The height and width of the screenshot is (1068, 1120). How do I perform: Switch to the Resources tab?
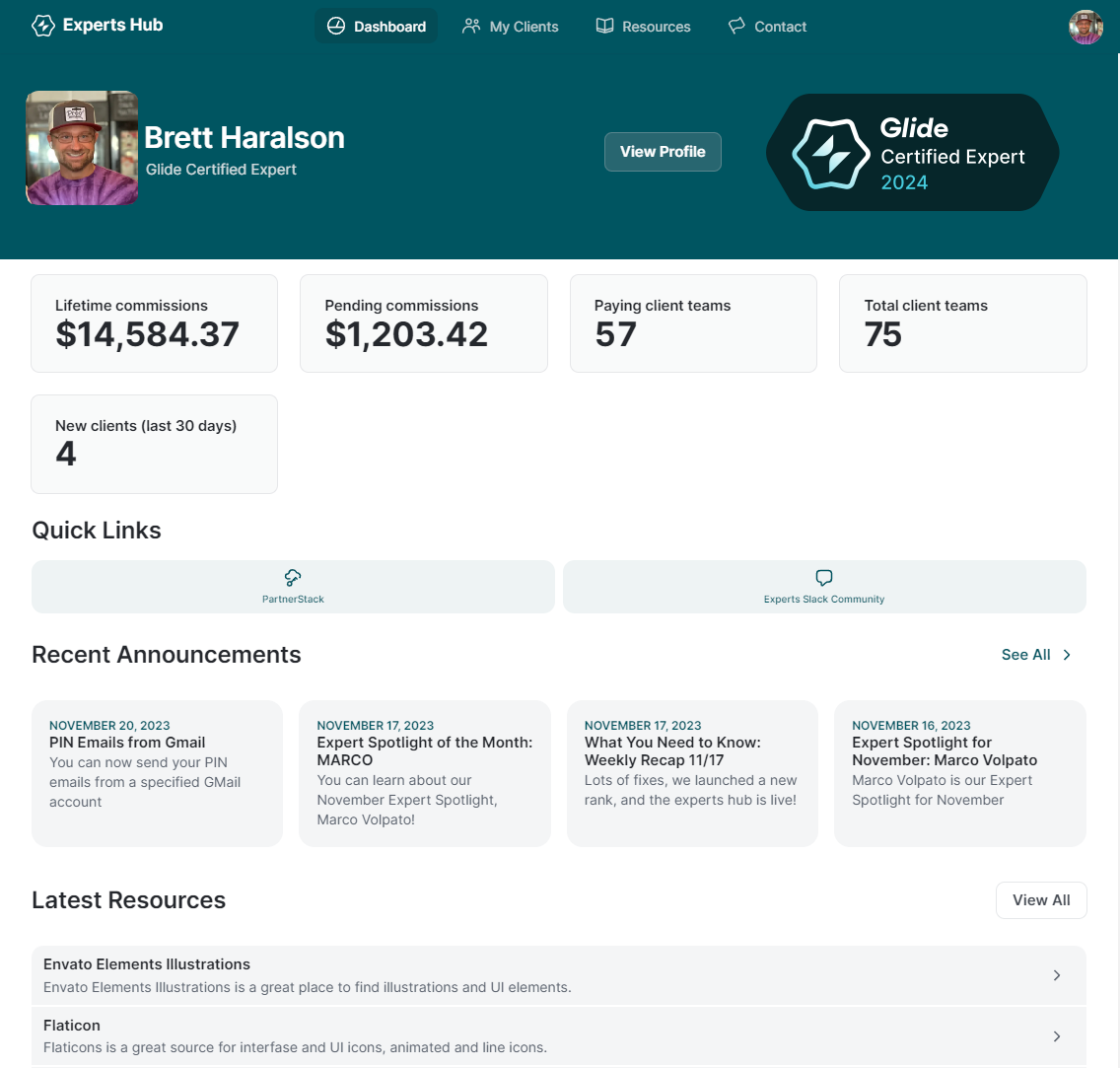643,27
